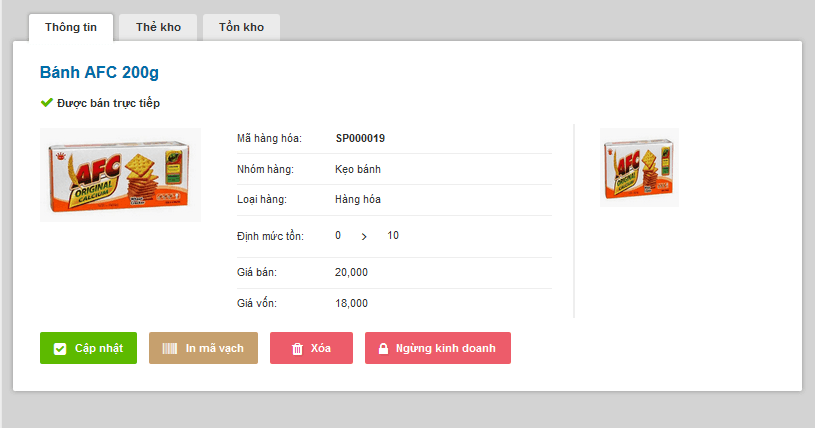Switch to the Thông tin tab
The image size is (815, 428).
click(71, 27)
